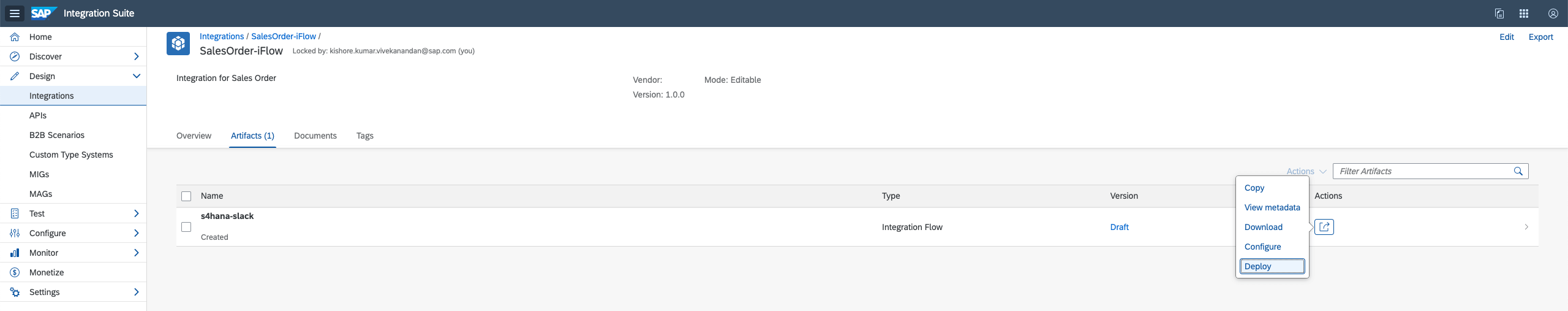Open the user profile icon
This screenshot has width=1568, height=311.
[1553, 13]
